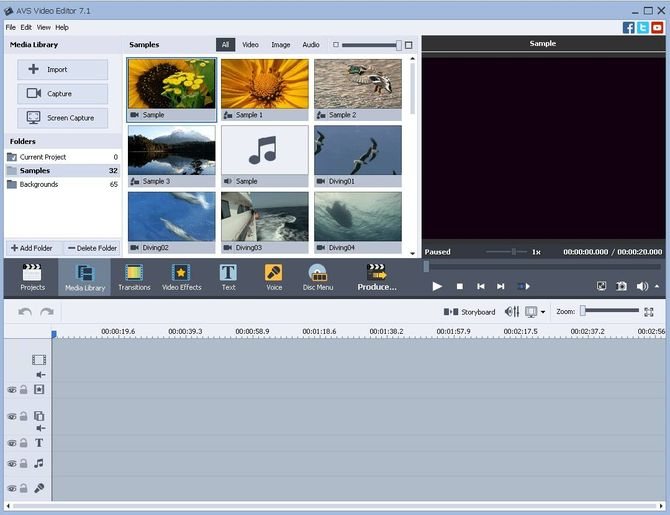This screenshot has height=515, width=670.
Task: Play the preview video
Action: click(437, 286)
